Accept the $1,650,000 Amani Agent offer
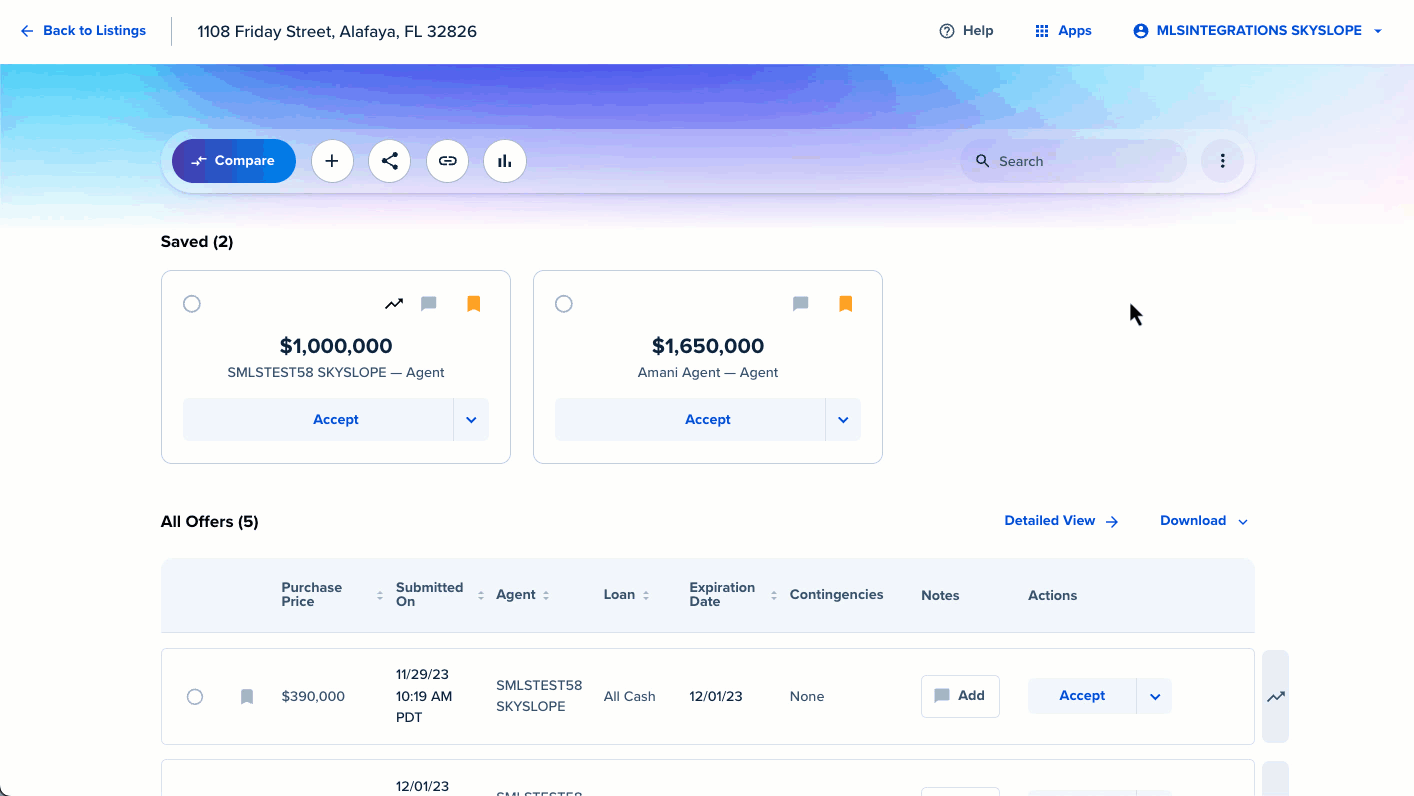The height and width of the screenshot is (796, 1414). pyautogui.click(x=690, y=420)
